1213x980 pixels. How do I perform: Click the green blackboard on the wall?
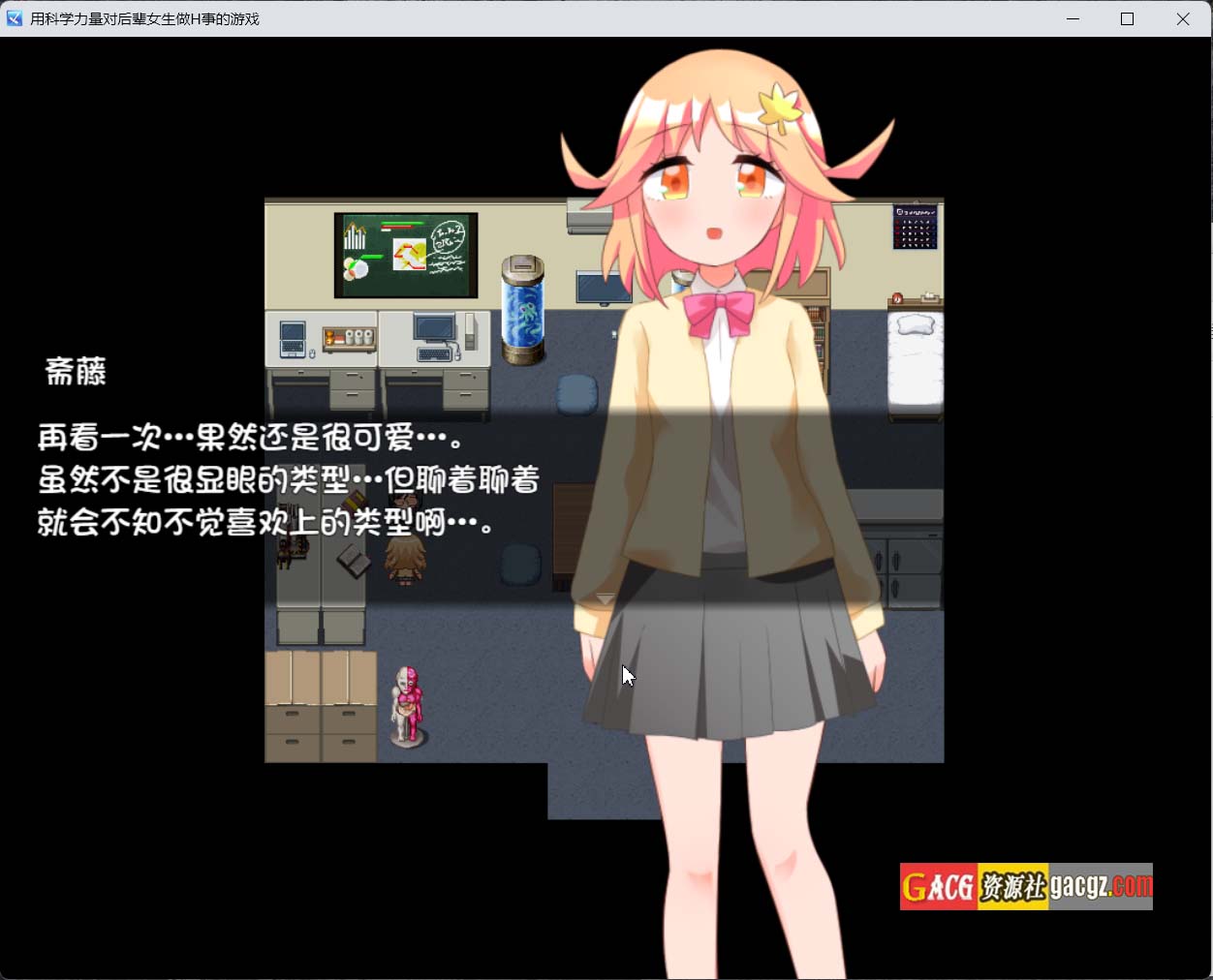406,256
